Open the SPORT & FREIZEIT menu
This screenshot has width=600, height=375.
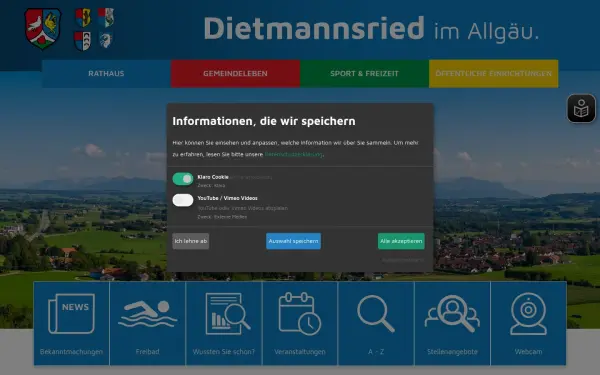(x=364, y=73)
